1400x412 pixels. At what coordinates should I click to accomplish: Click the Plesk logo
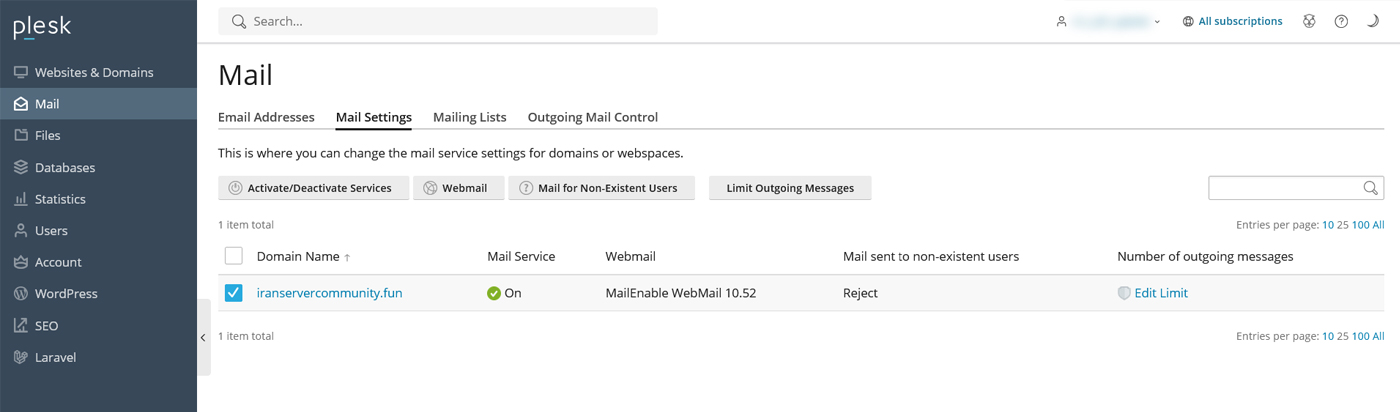[x=42, y=28]
